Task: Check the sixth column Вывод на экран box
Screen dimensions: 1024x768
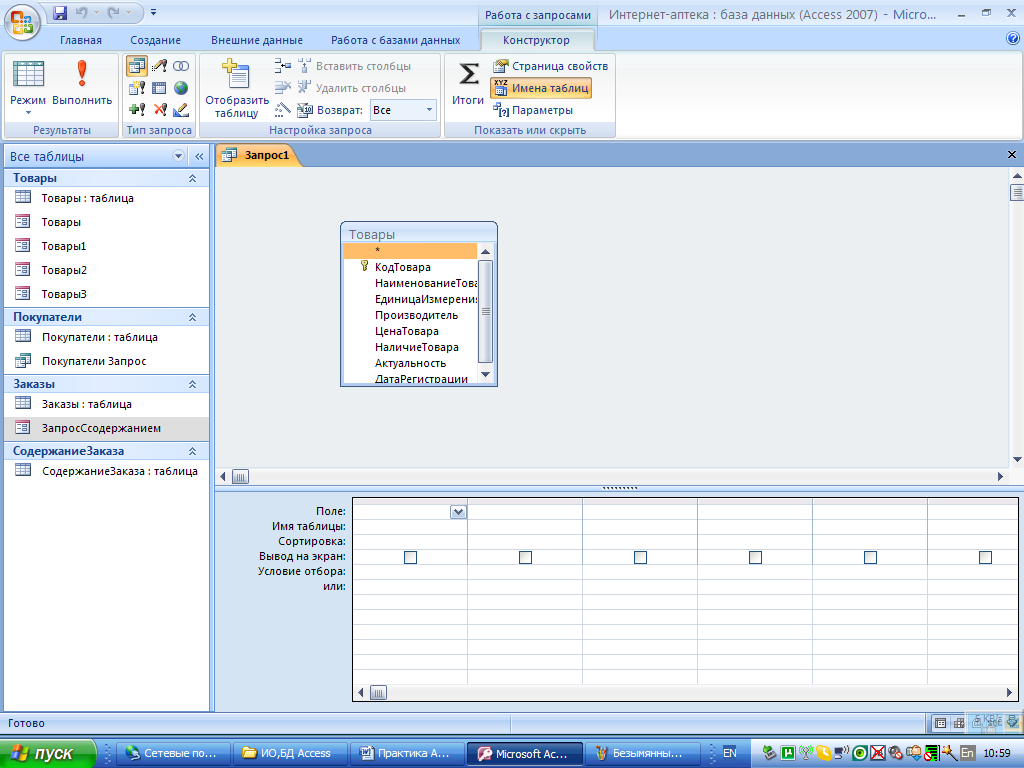Action: [985, 557]
